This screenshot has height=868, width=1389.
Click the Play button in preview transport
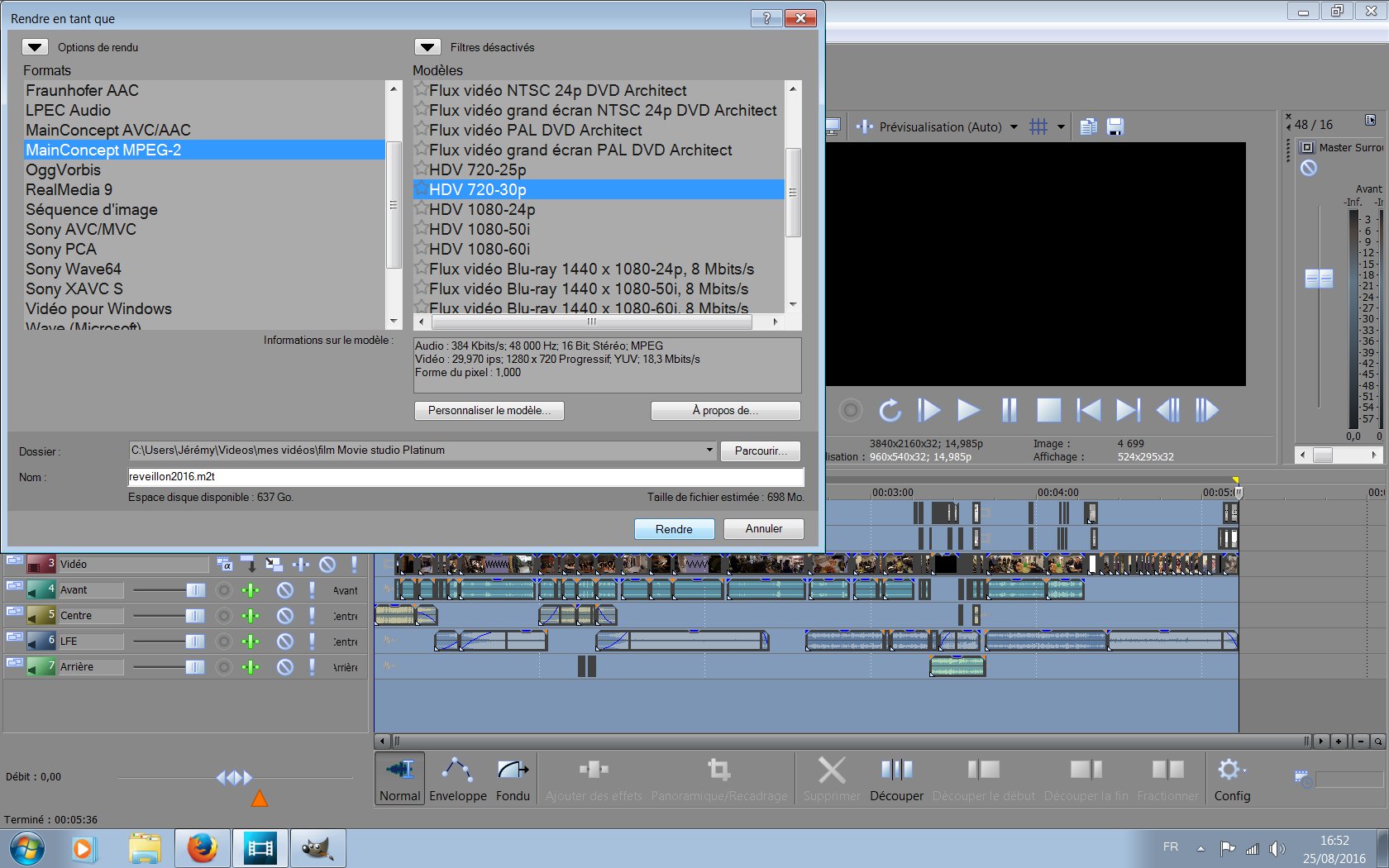[x=968, y=410]
